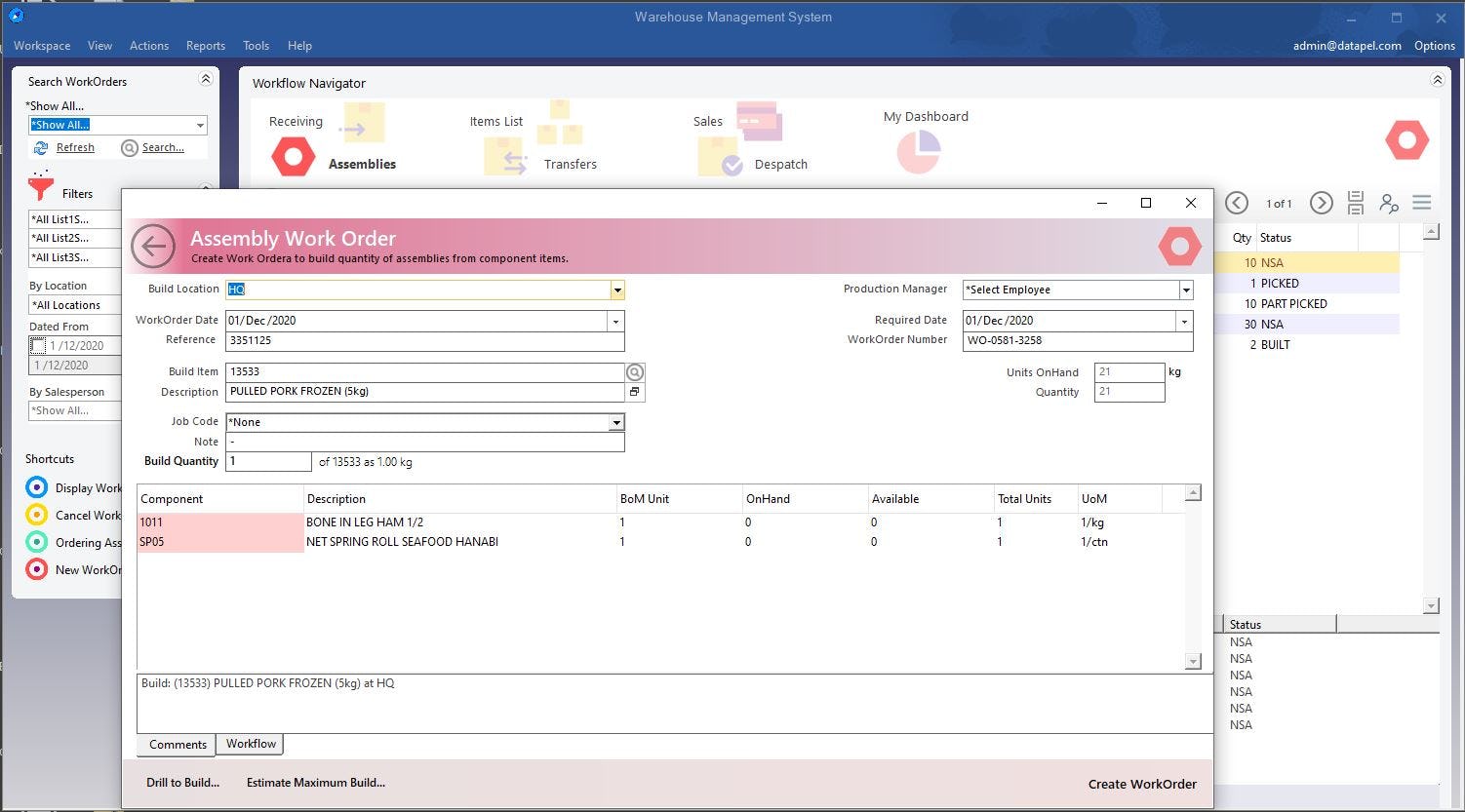Expand the Job Code dropdown
The width and height of the screenshot is (1465, 812).
pyautogui.click(x=615, y=423)
